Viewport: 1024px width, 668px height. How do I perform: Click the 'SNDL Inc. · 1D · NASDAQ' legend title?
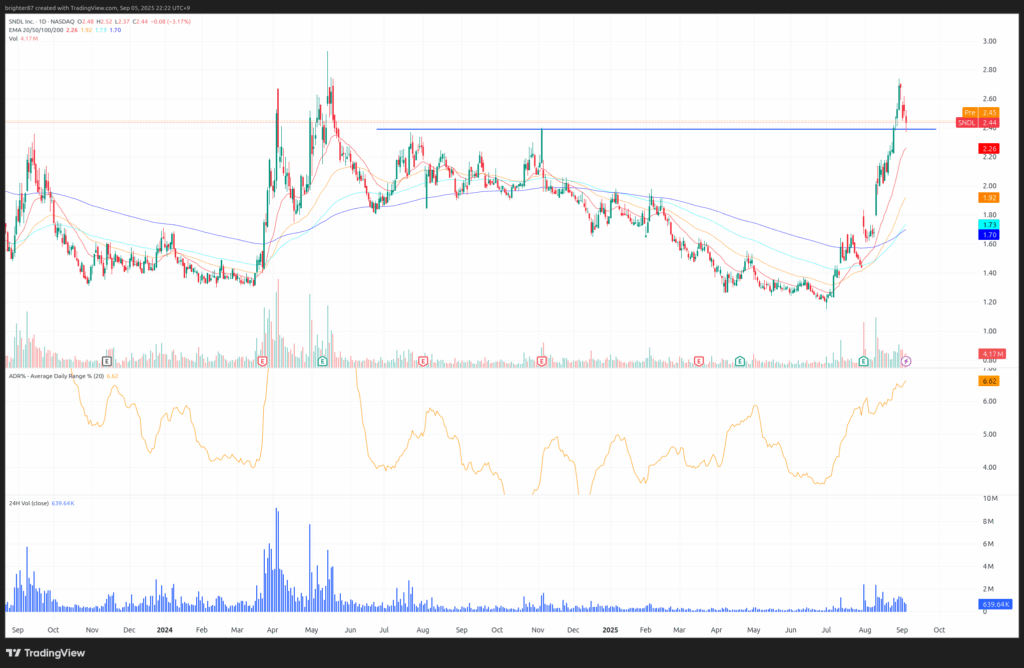click(41, 22)
